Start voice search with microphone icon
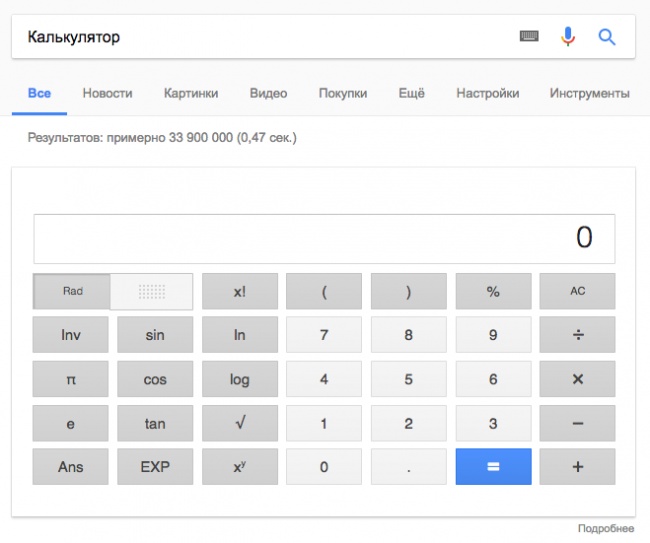 (x=568, y=37)
